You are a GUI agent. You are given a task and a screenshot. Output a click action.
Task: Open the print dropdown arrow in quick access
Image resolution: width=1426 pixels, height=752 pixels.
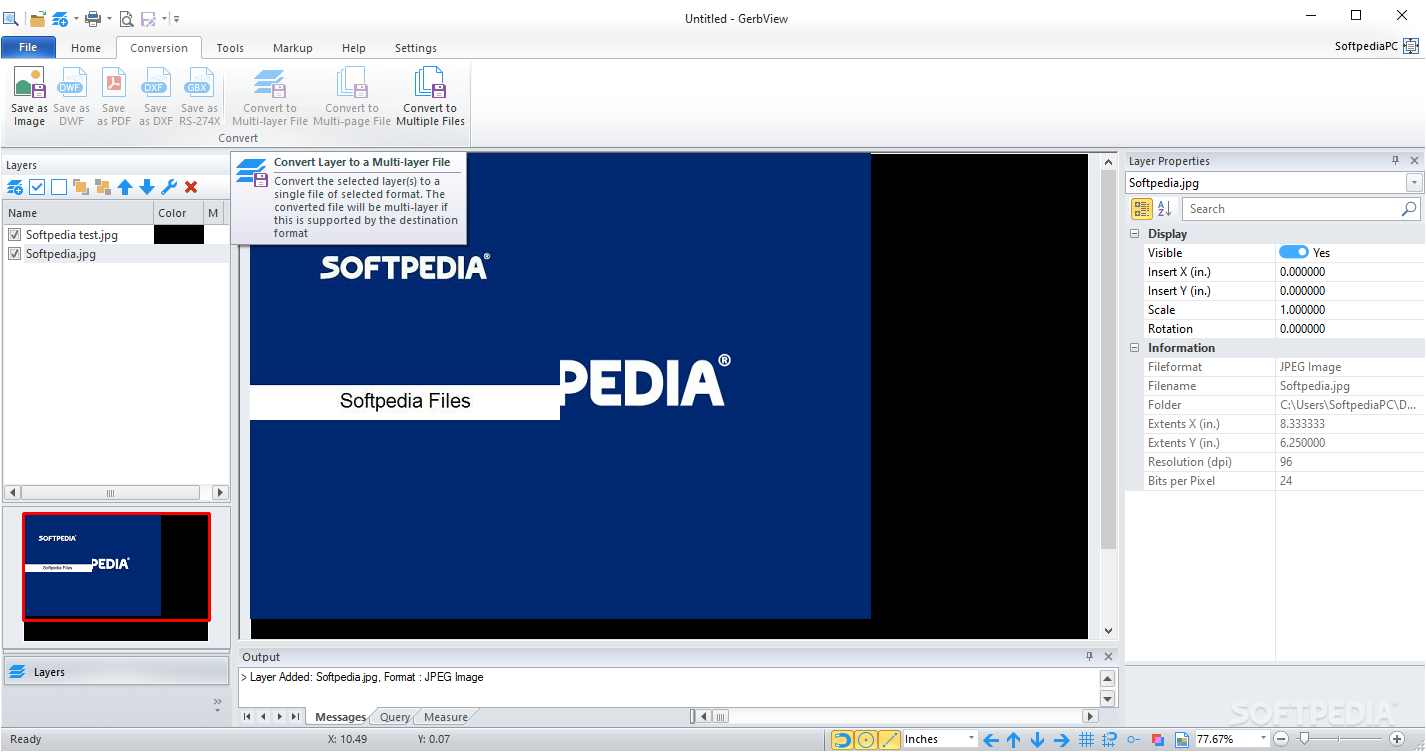point(109,18)
